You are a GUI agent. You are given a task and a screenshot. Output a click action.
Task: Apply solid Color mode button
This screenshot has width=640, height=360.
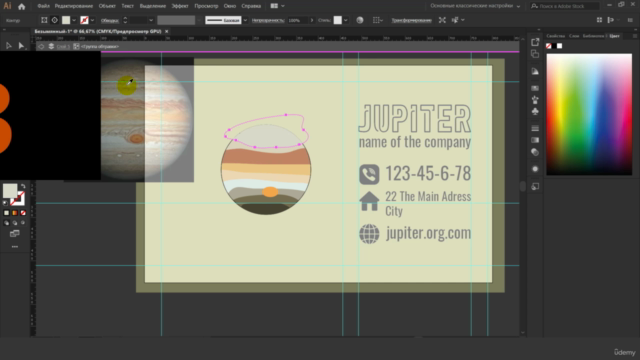(6, 213)
